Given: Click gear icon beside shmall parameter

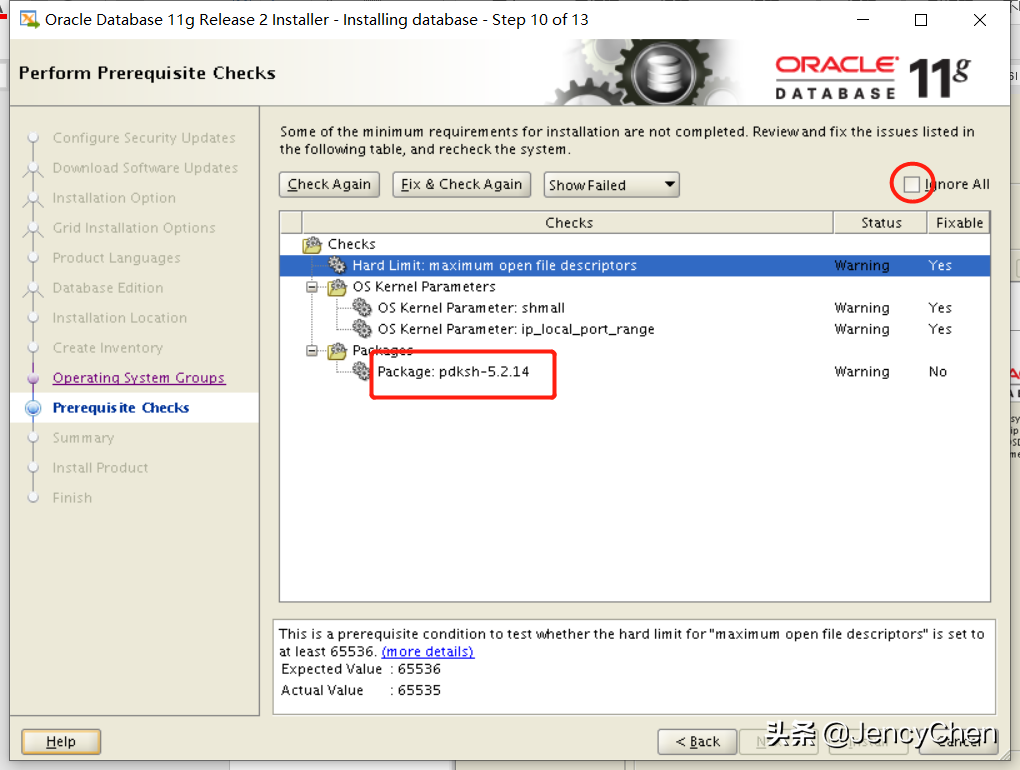Looking at the screenshot, I should 362,308.
